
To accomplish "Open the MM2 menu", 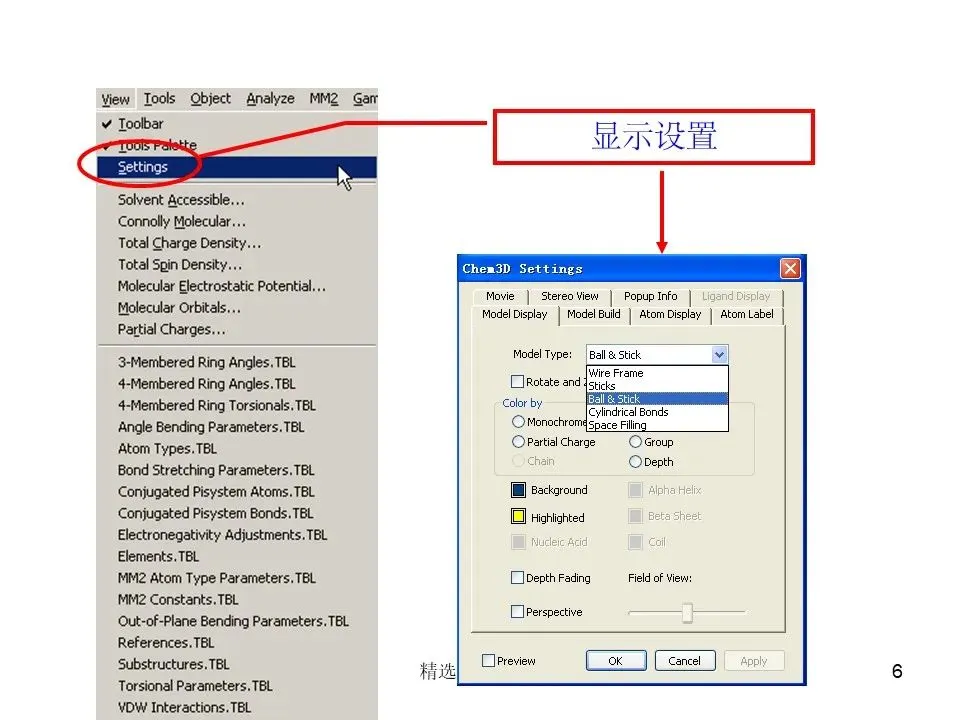I will [x=323, y=99].
